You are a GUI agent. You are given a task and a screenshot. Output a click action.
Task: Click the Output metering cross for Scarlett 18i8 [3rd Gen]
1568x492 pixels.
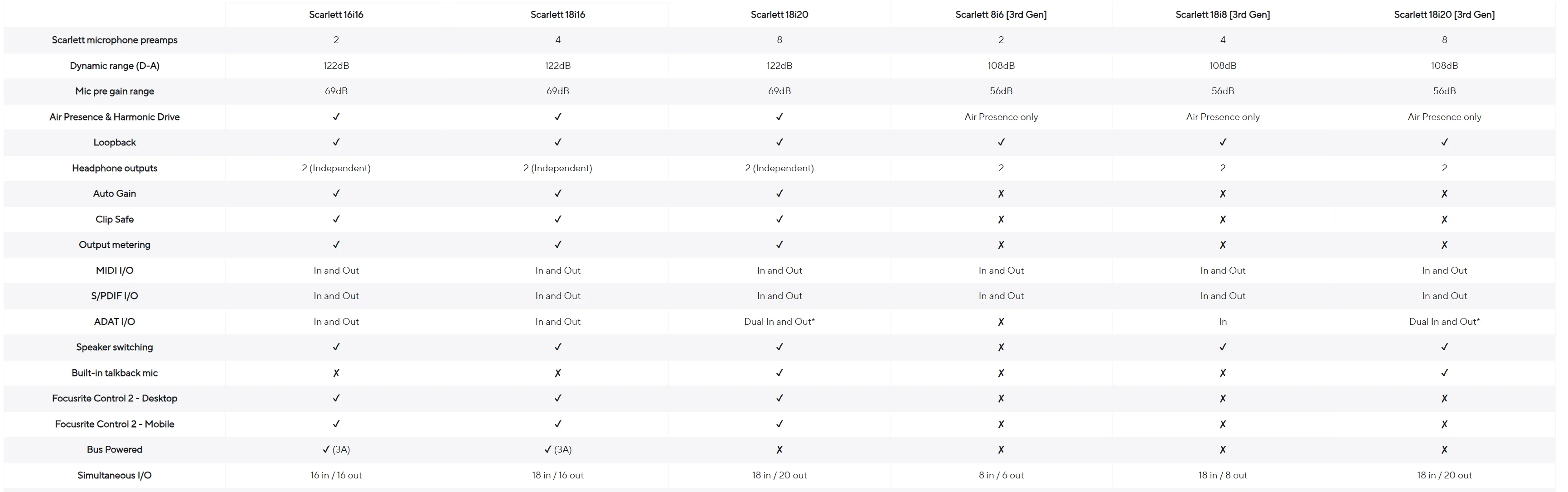pos(1222,245)
